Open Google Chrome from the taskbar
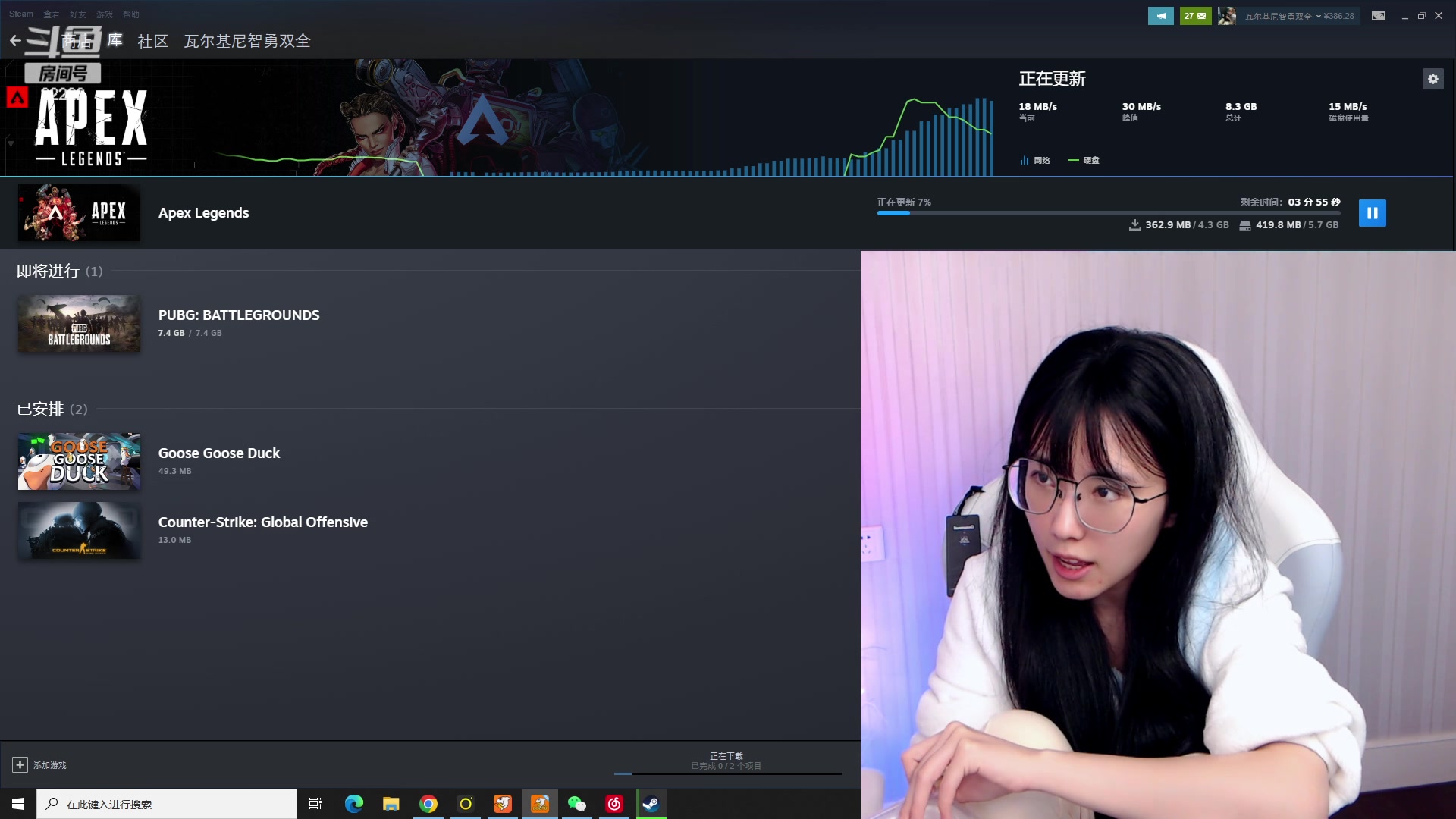Image resolution: width=1456 pixels, height=819 pixels. [x=428, y=804]
